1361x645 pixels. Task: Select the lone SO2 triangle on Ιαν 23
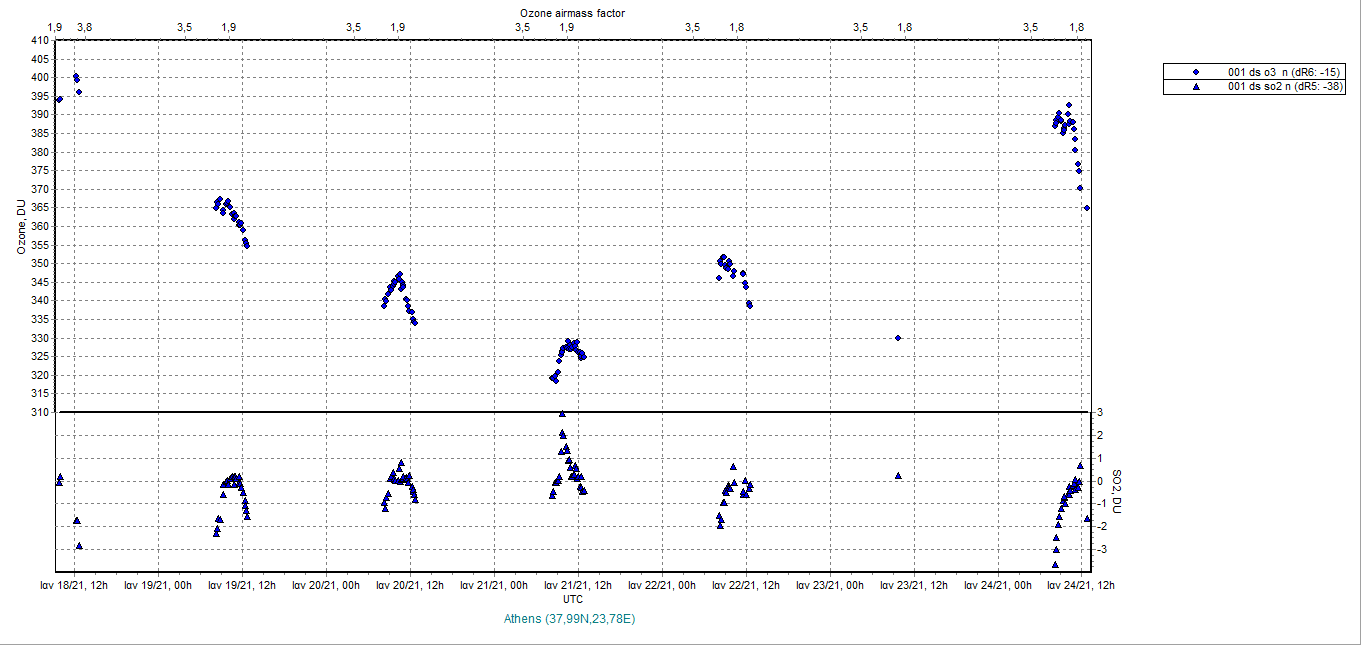click(x=898, y=476)
